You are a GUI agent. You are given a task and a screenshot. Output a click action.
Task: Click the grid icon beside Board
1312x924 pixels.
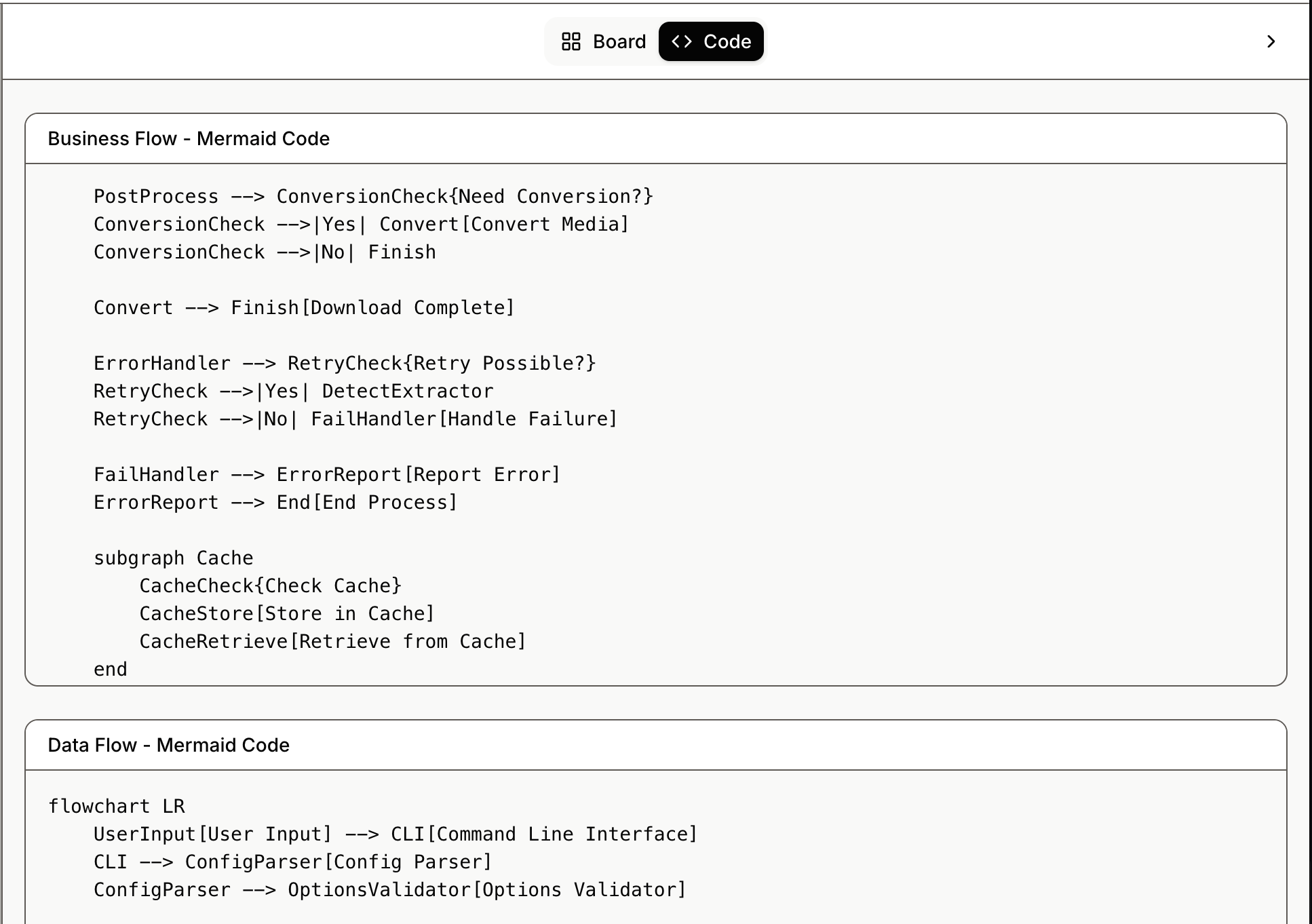571,41
